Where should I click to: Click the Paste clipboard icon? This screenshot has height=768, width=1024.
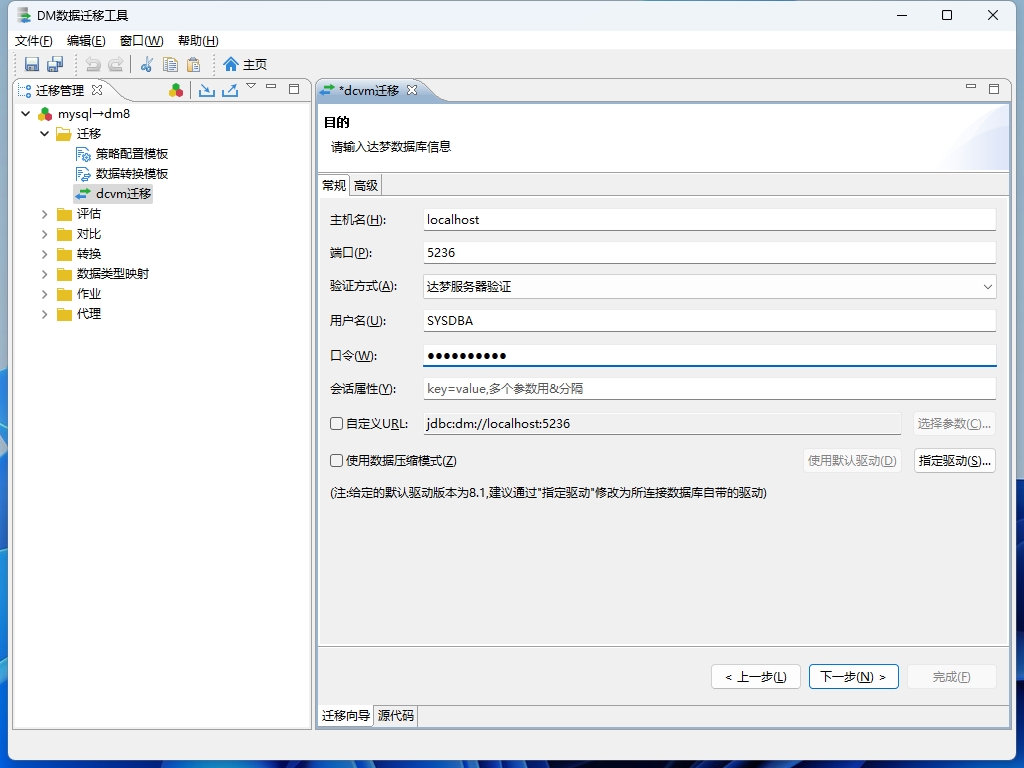(x=193, y=64)
